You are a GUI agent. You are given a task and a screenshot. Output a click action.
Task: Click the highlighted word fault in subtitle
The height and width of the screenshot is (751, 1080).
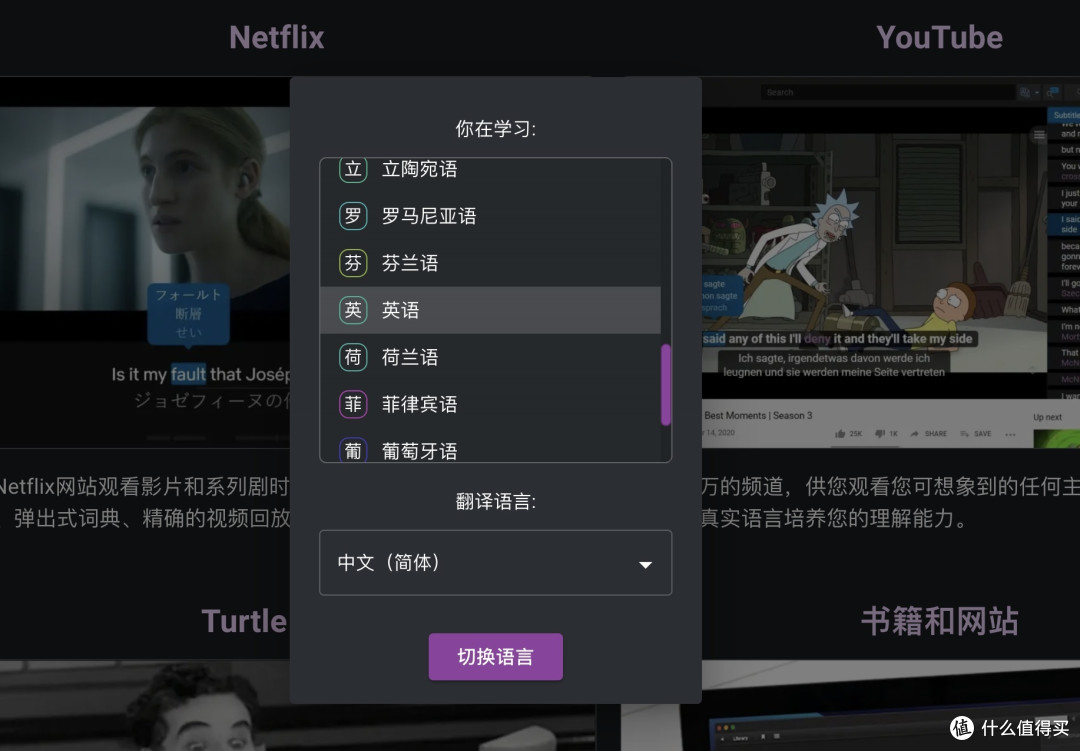188,374
